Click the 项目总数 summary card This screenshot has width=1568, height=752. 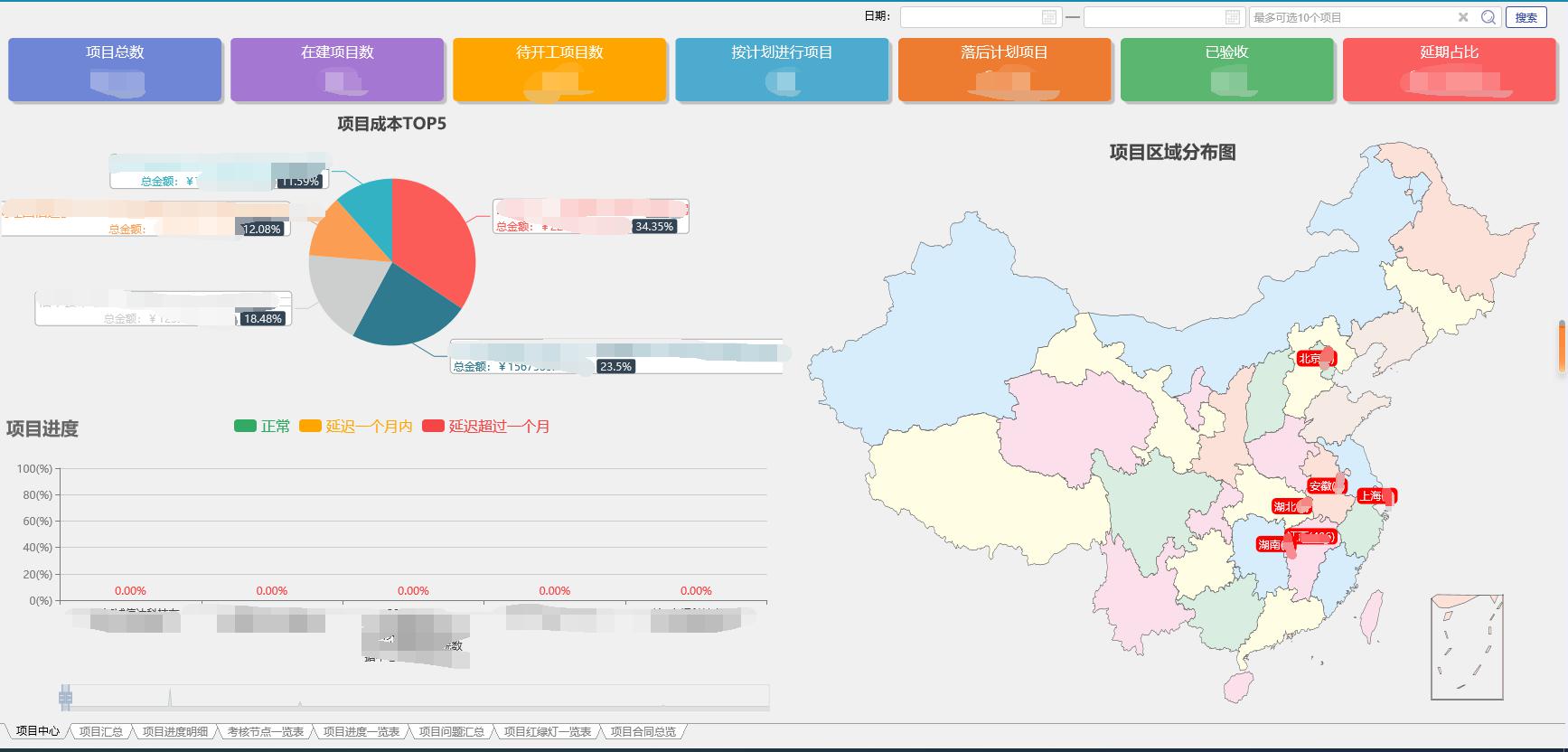tap(115, 70)
